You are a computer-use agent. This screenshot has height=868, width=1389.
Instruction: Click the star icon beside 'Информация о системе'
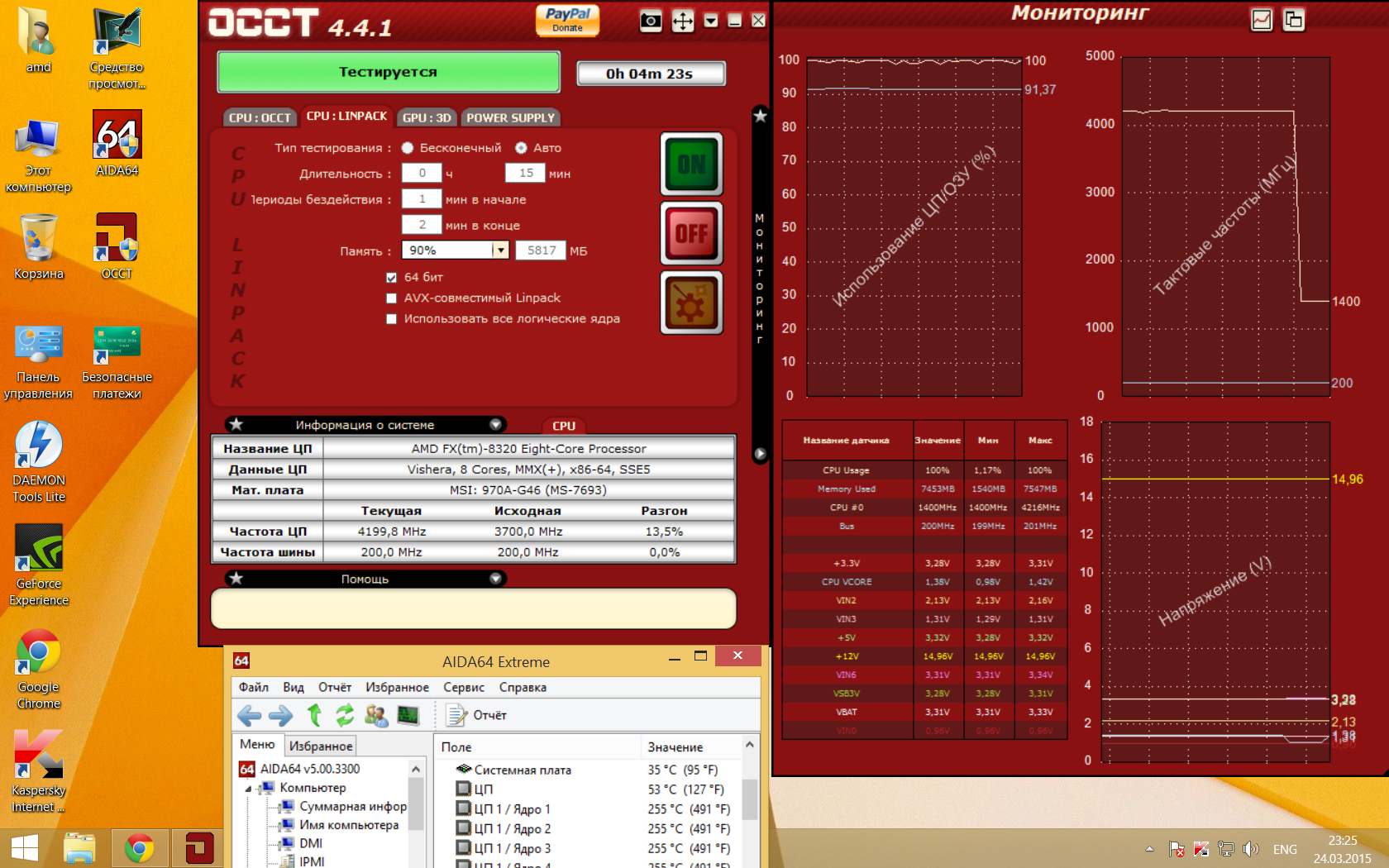click(x=236, y=424)
